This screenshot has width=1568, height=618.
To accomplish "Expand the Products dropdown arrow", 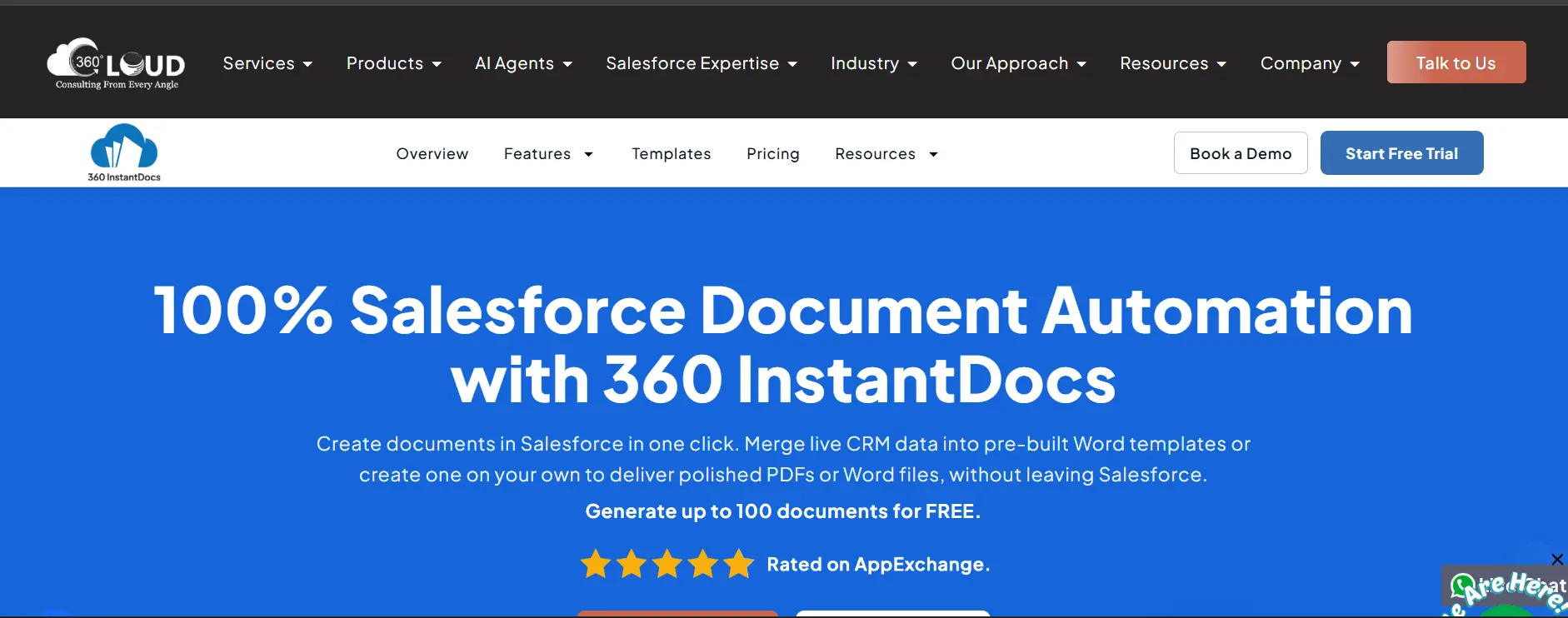I will tap(437, 64).
